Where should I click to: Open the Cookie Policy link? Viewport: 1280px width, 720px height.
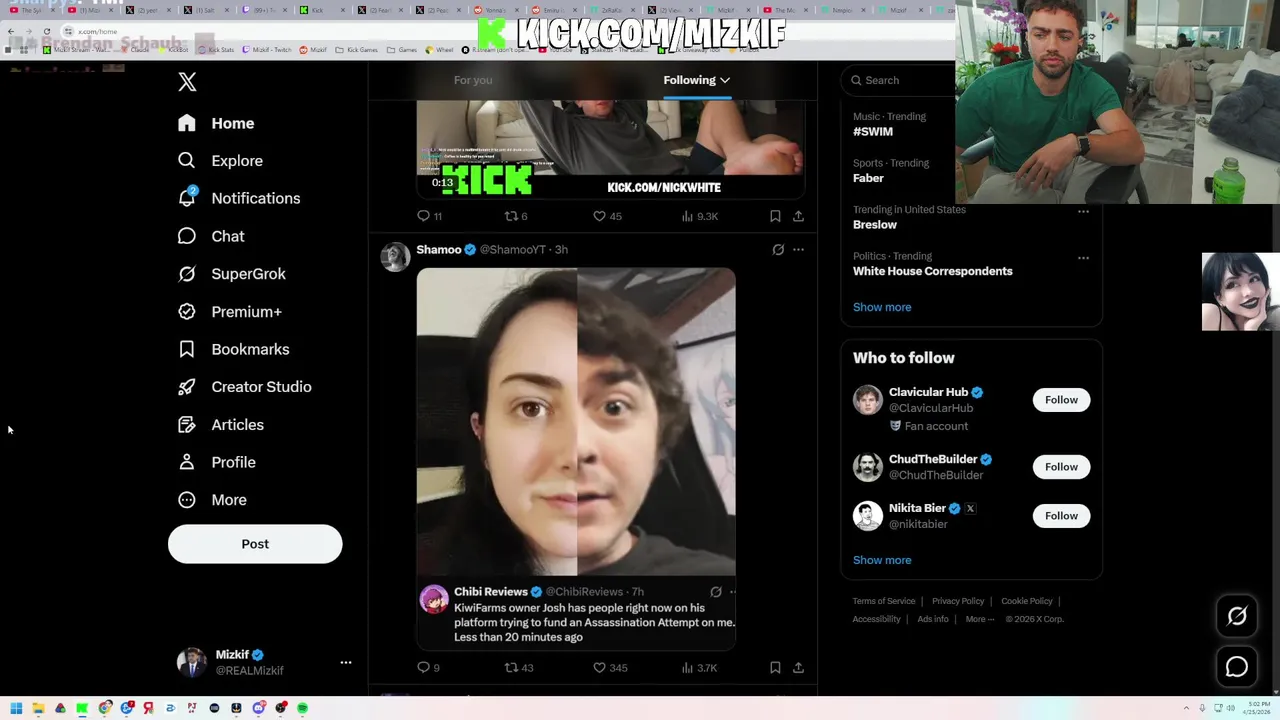(x=1027, y=601)
